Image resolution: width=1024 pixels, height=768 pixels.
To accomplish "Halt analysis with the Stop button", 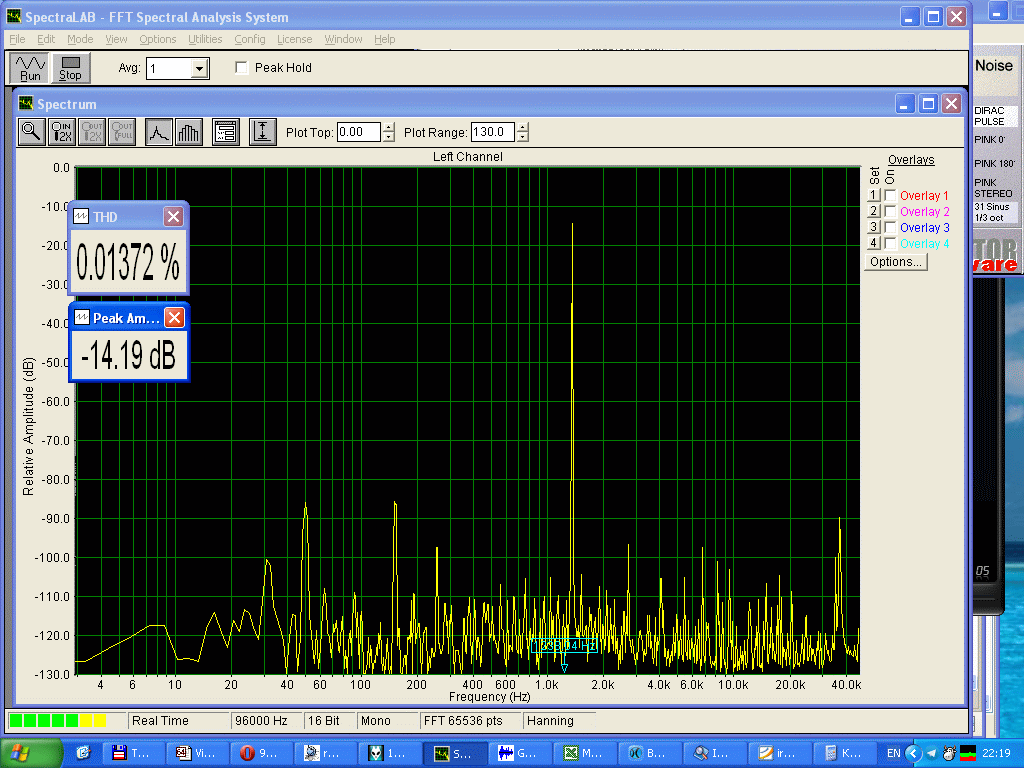I will 70,68.
